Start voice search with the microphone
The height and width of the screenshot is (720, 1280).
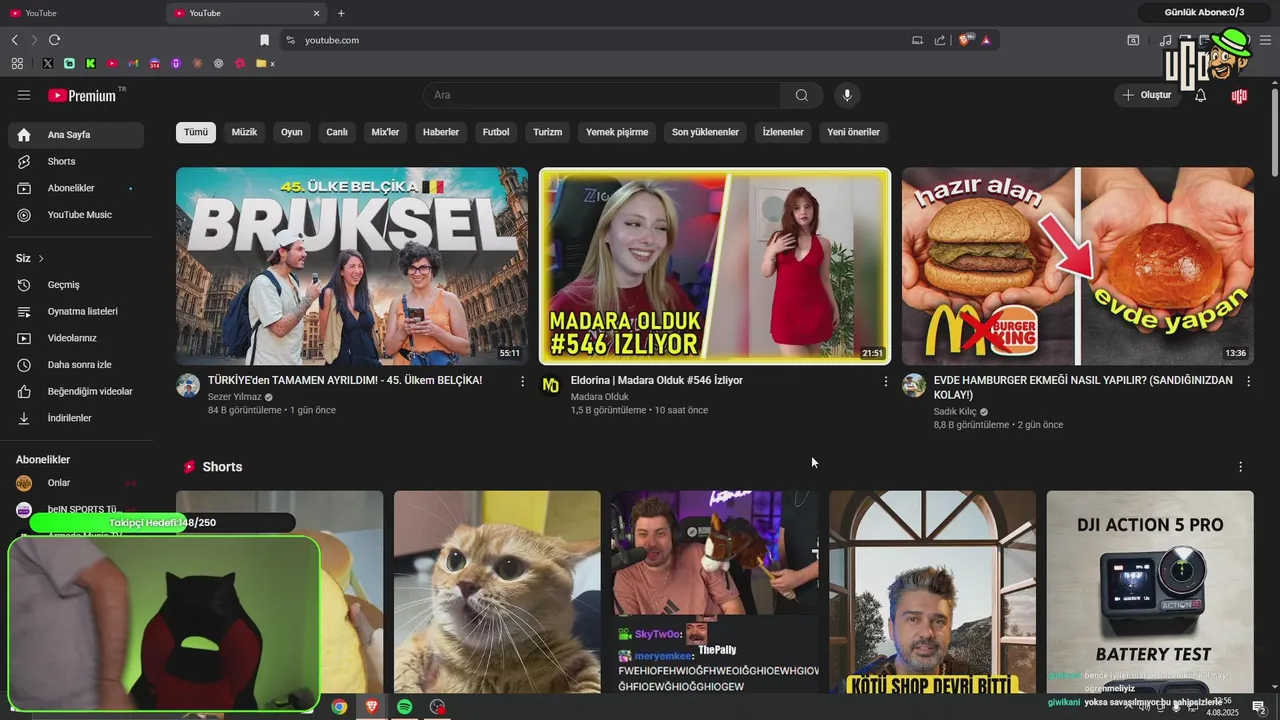tap(847, 95)
